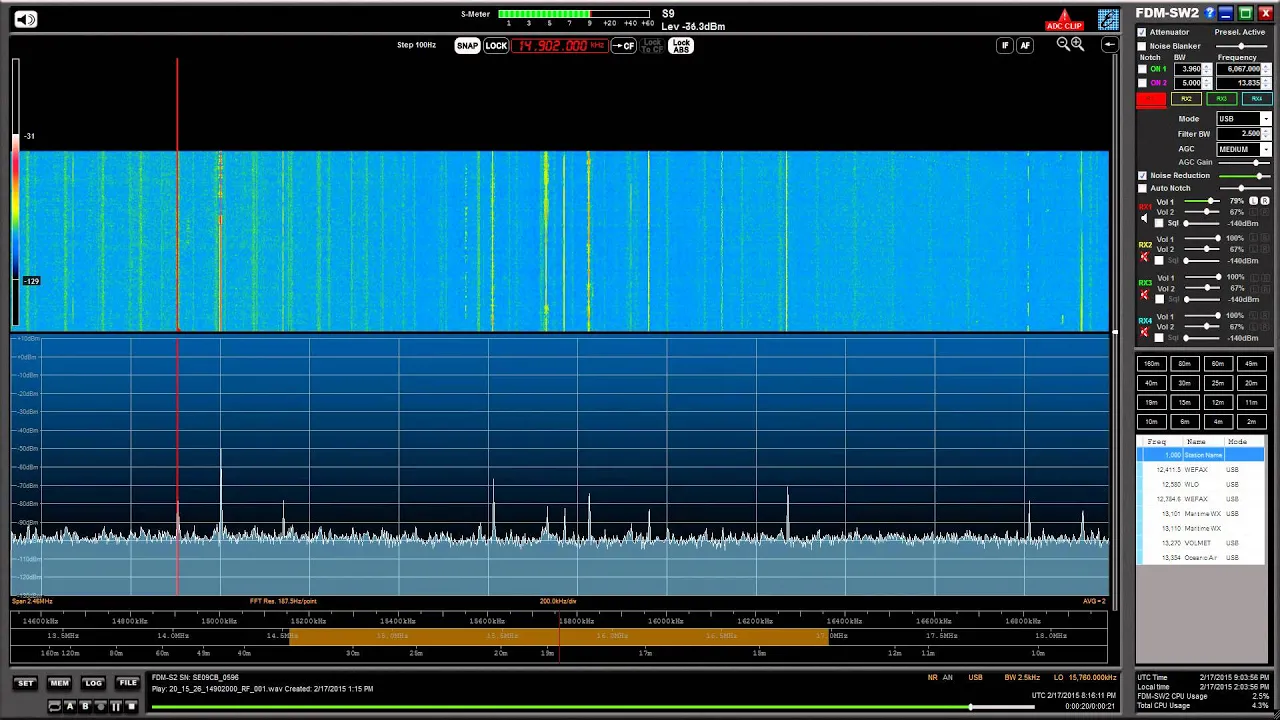Switch to AF spectrum view
This screenshot has height=720, width=1280.
[x=1025, y=45]
